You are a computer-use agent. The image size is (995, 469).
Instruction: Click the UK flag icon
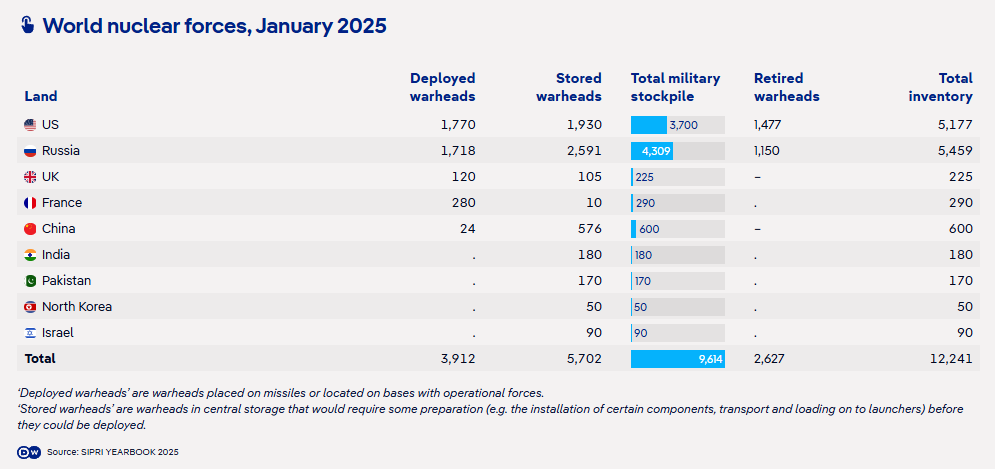tap(30, 177)
